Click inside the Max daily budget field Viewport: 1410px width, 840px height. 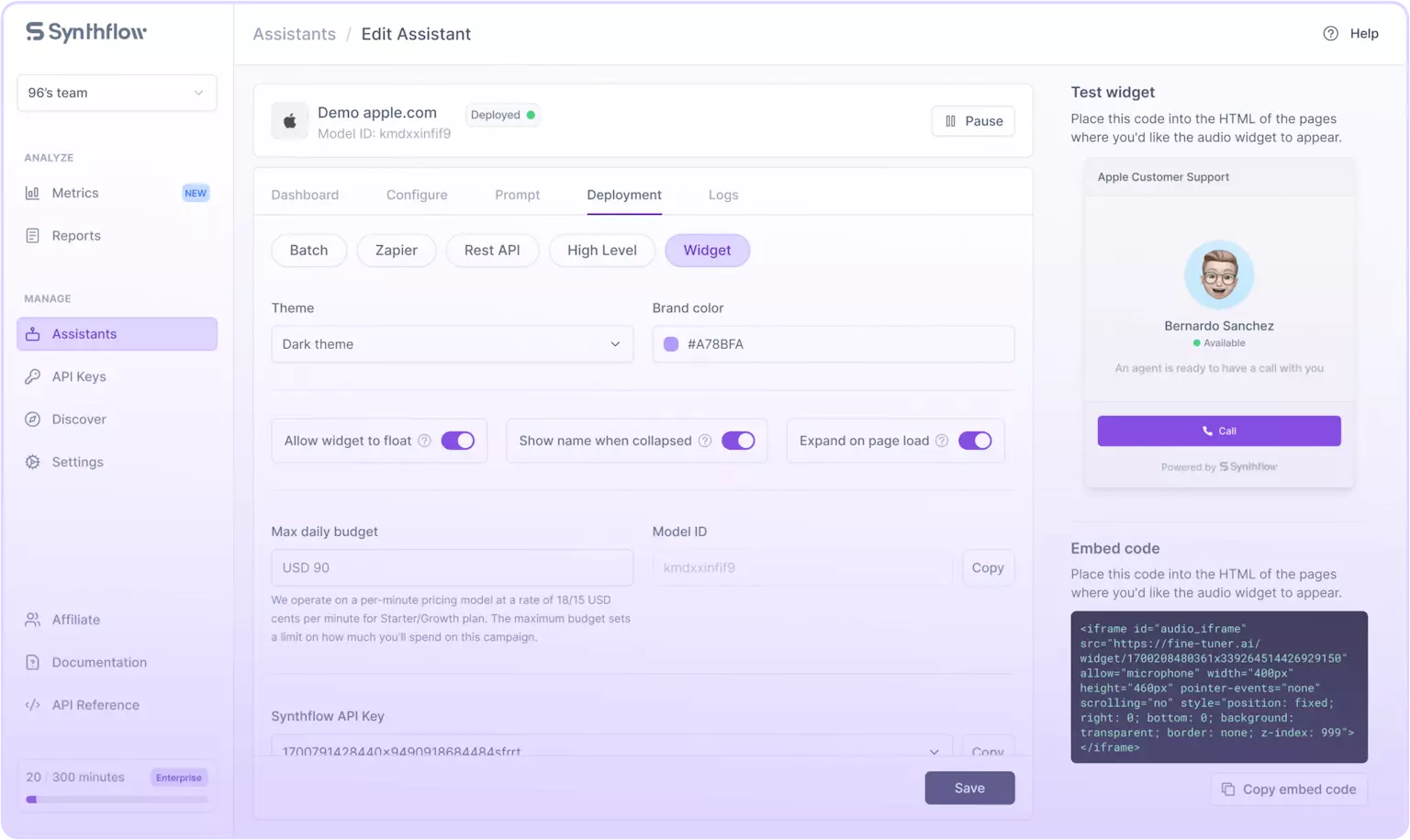click(452, 566)
